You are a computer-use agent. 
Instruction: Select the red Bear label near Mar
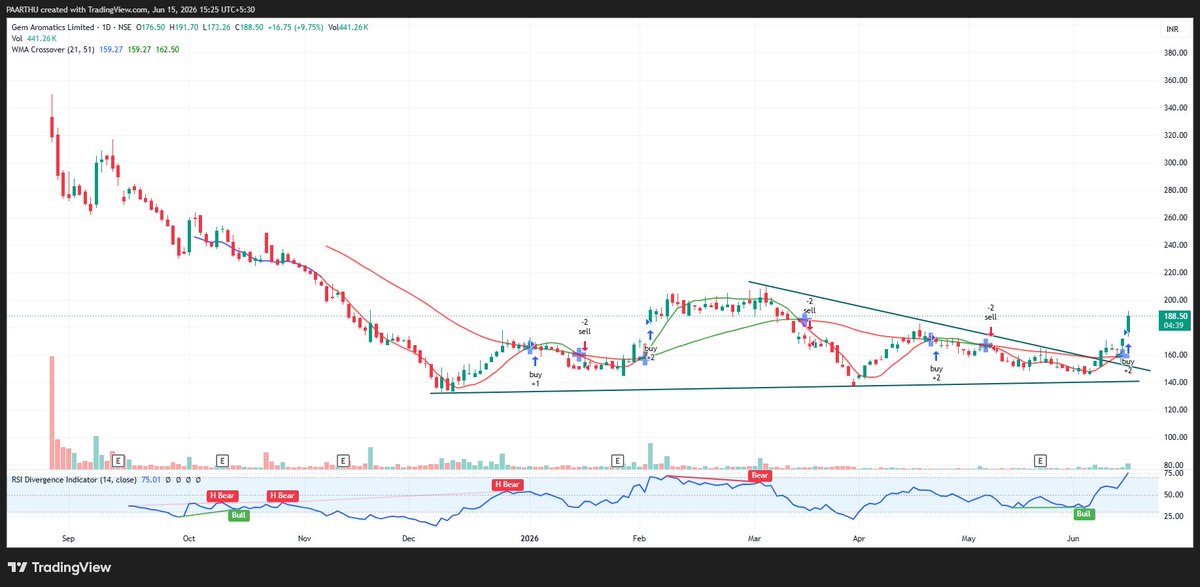tap(760, 476)
